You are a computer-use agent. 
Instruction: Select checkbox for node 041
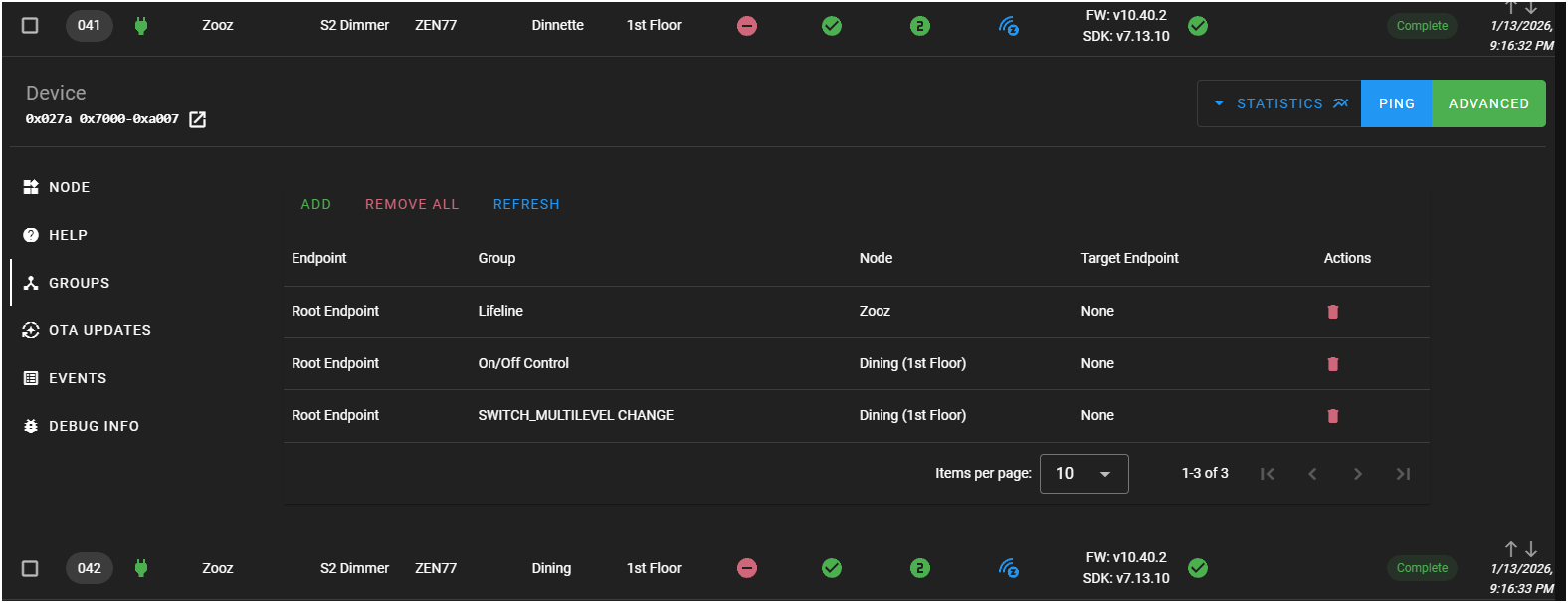click(x=30, y=26)
